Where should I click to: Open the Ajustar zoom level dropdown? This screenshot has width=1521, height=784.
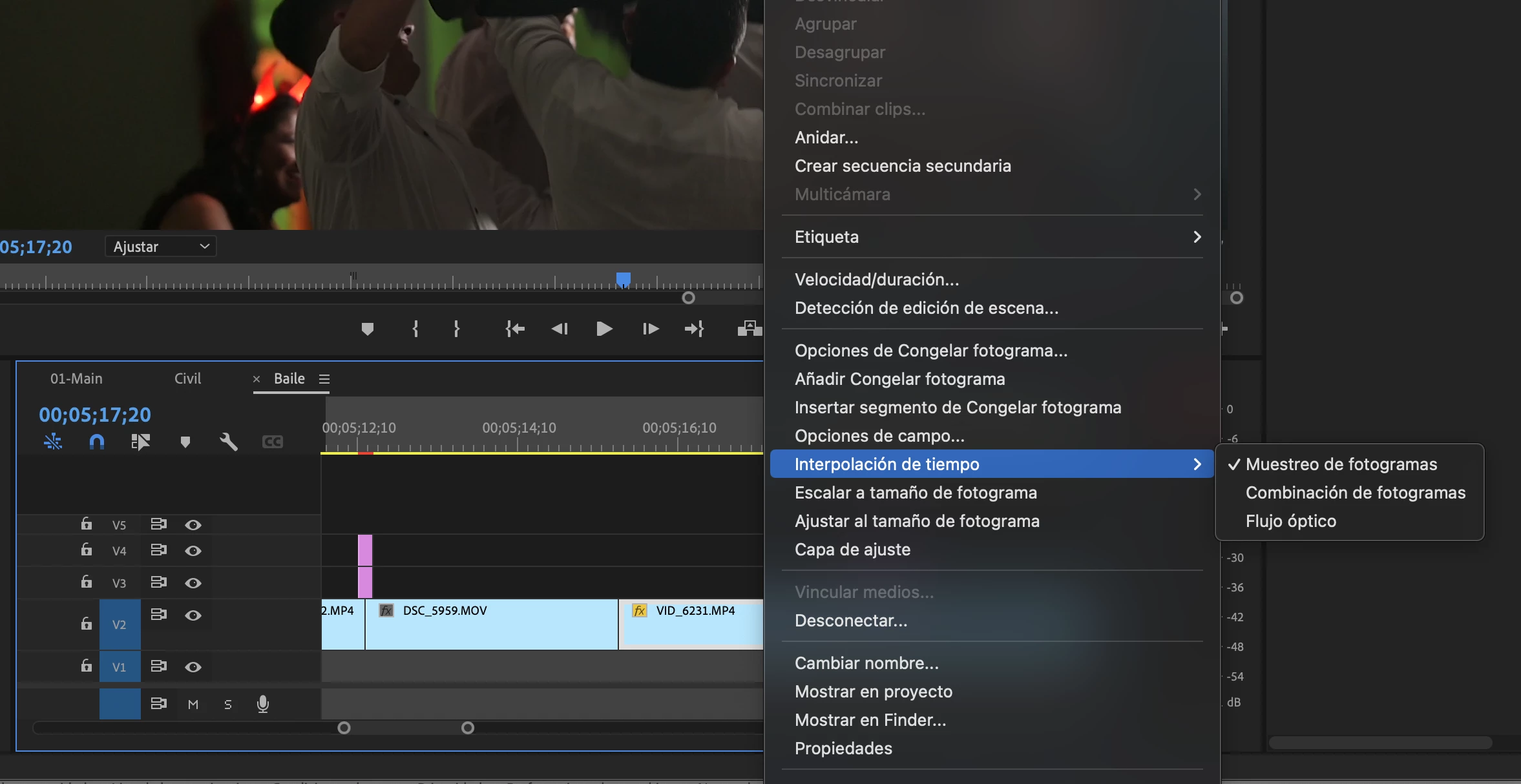(x=160, y=247)
